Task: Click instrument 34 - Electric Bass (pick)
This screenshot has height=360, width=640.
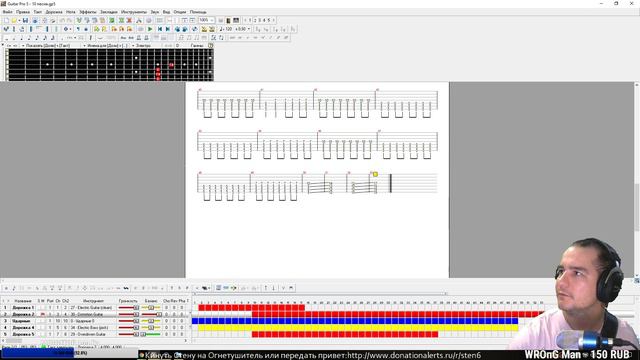Action: [x=89, y=327]
